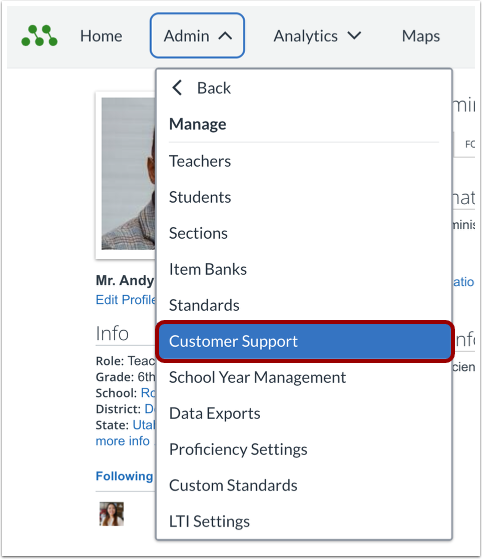Click the followed user's avatar thumbnail
Image resolution: width=482 pixels, height=559 pixels.
(112, 514)
